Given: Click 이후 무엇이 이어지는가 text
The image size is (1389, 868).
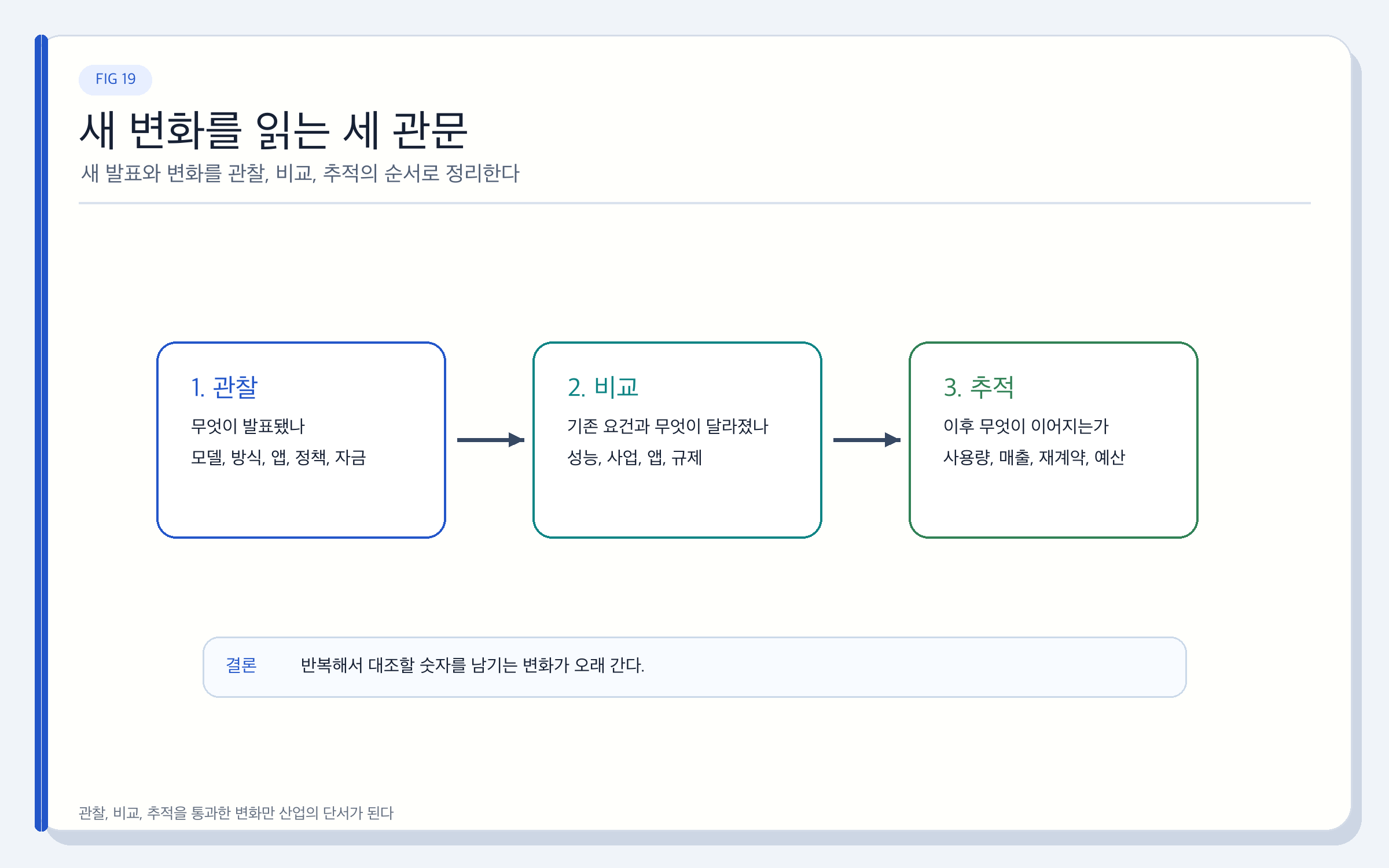Looking at the screenshot, I should pyautogui.click(x=1026, y=426).
